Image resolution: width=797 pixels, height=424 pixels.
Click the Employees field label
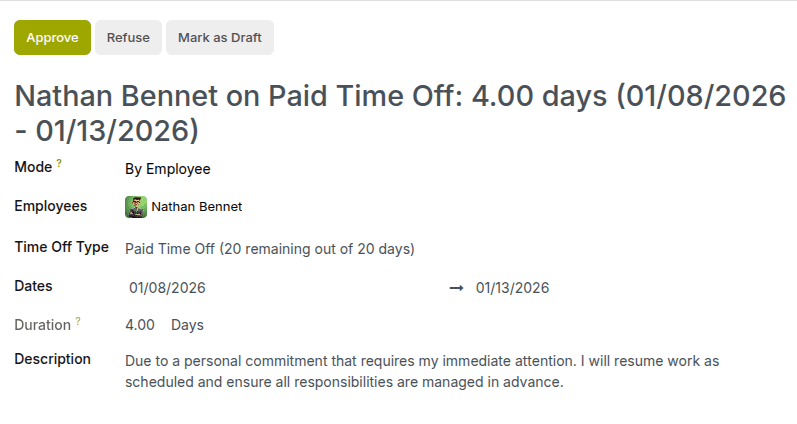[x=50, y=206]
